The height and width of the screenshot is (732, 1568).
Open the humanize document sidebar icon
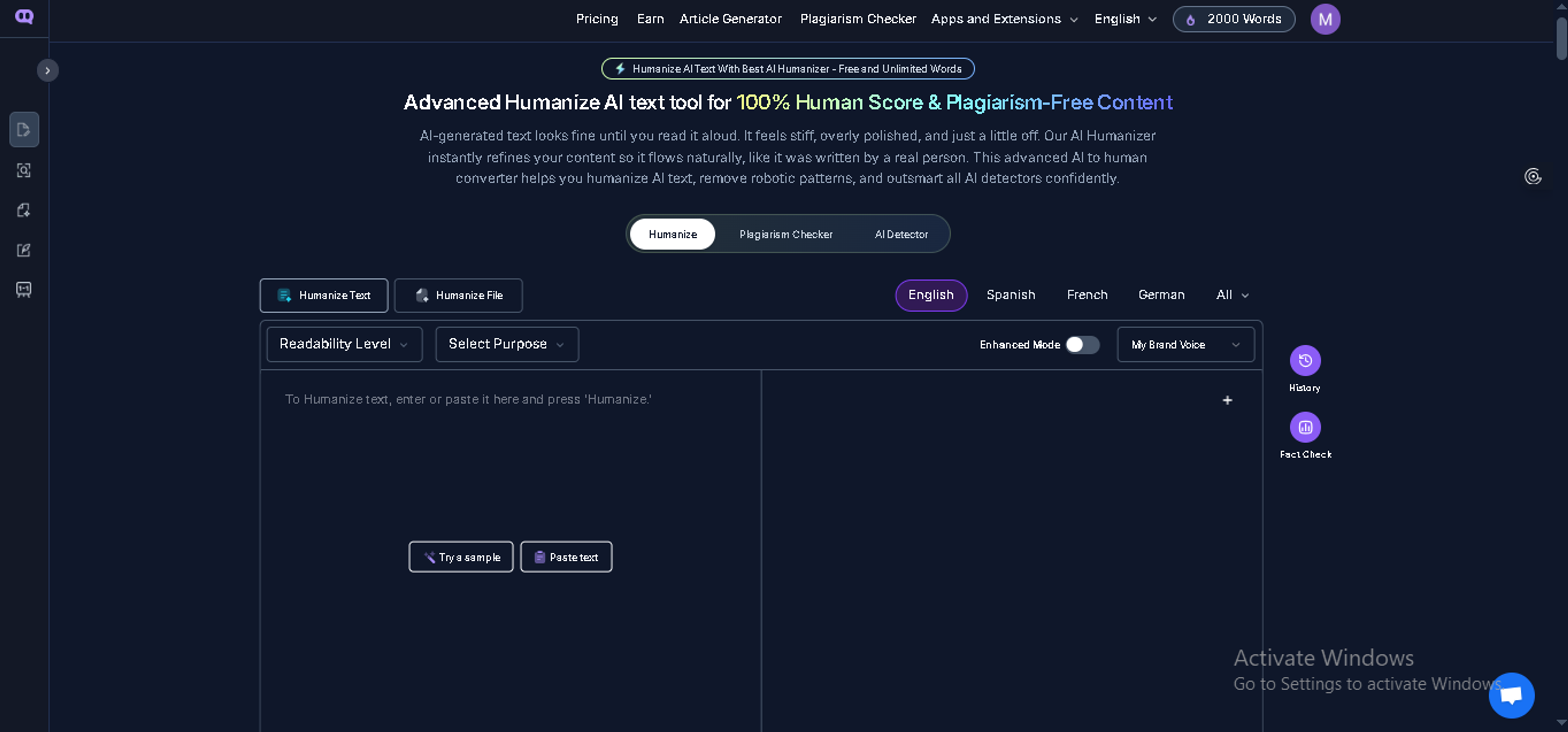tap(24, 129)
